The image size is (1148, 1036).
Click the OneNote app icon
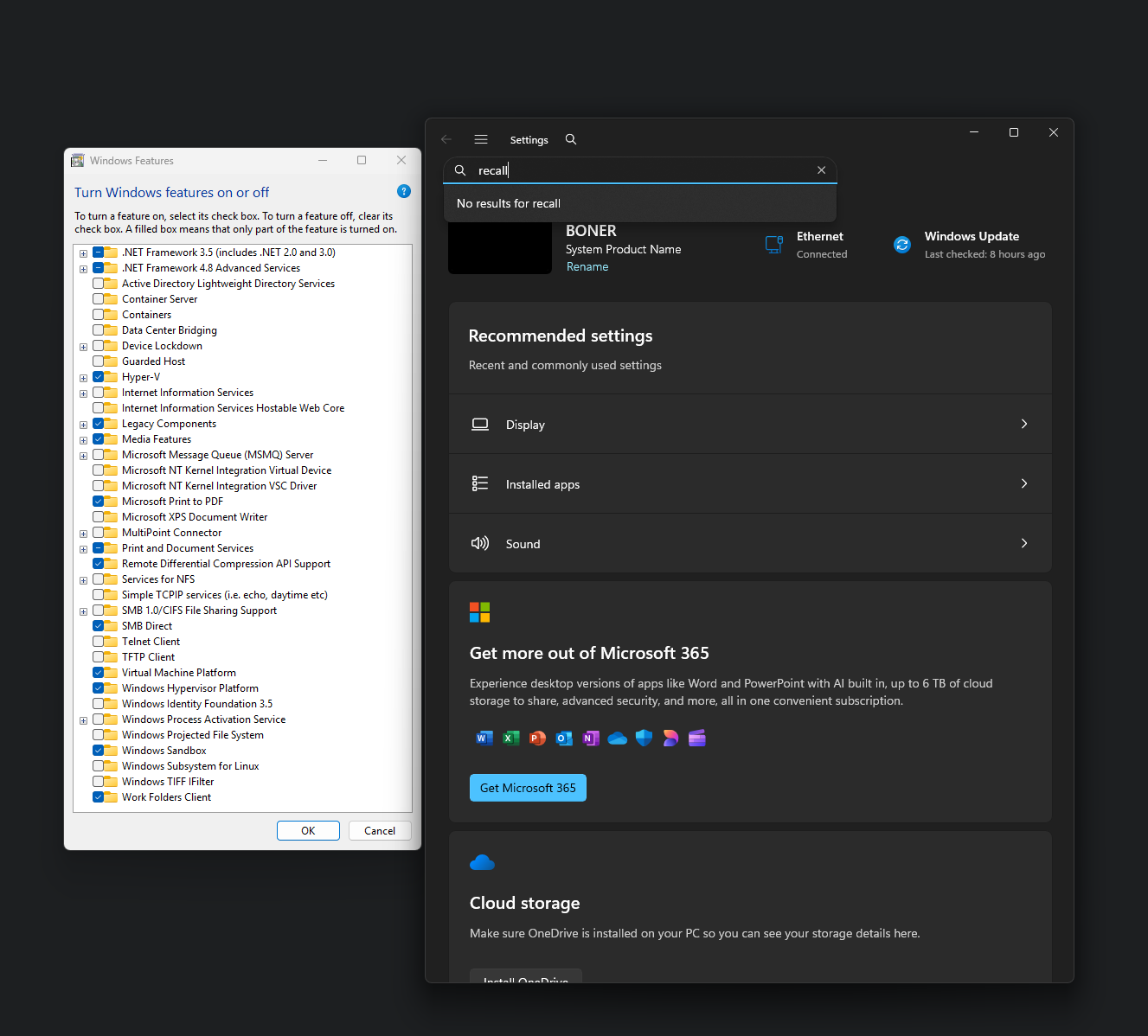pos(591,738)
